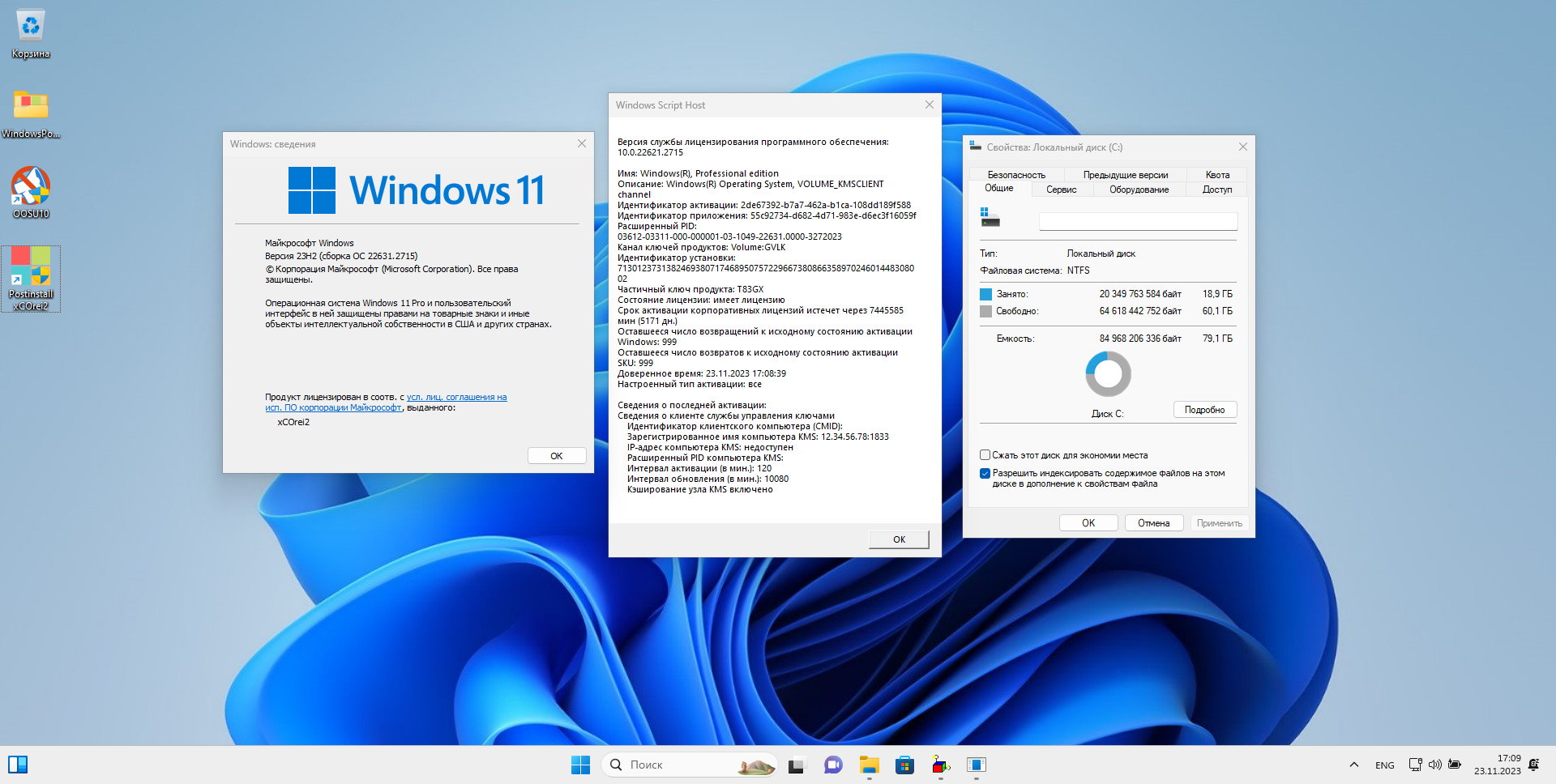Open the clock and date flyout
The width and height of the screenshot is (1556, 784).
pos(1497,765)
